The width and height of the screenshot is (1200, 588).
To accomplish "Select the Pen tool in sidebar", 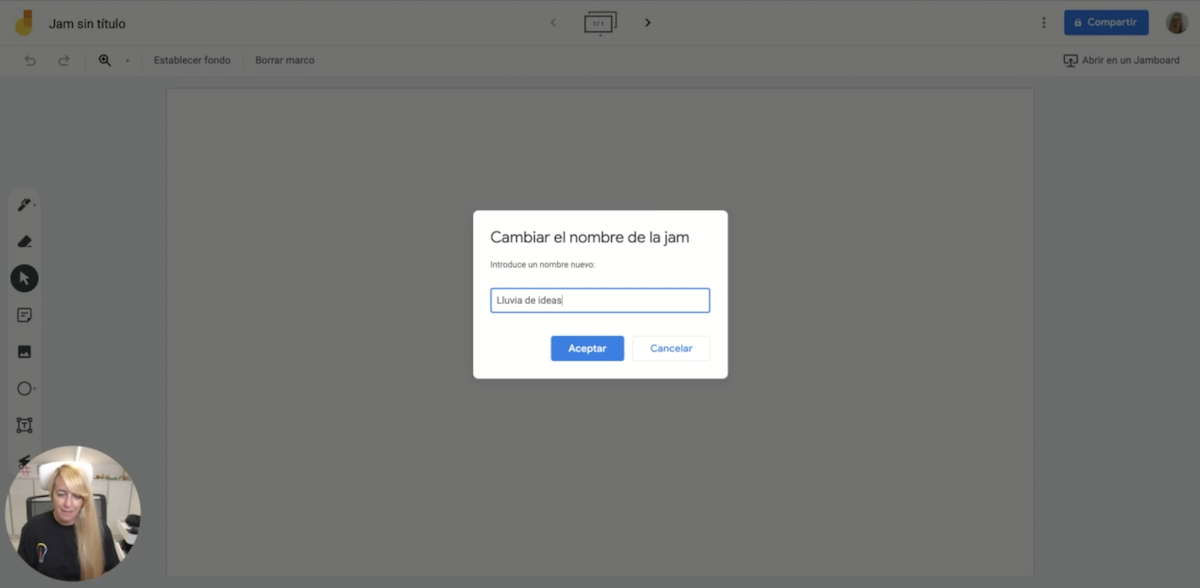I will pyautogui.click(x=23, y=205).
